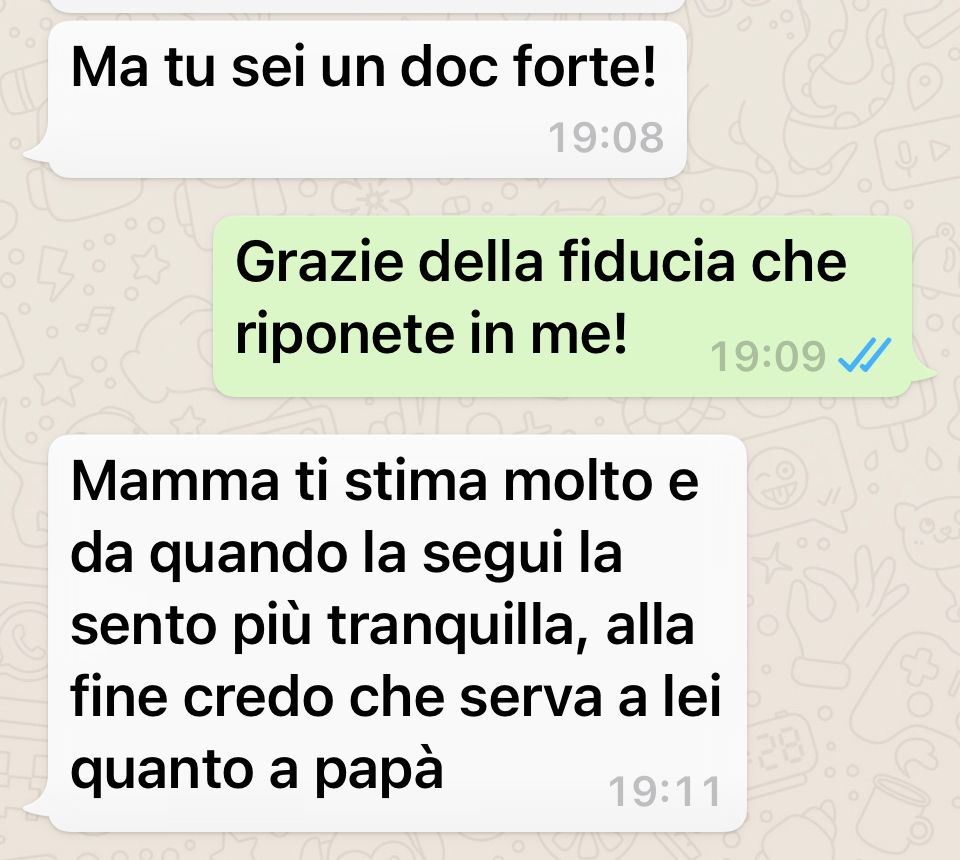960x860 pixels.
Task: Click the word "riponete" in sent message
Action: pos(343,335)
